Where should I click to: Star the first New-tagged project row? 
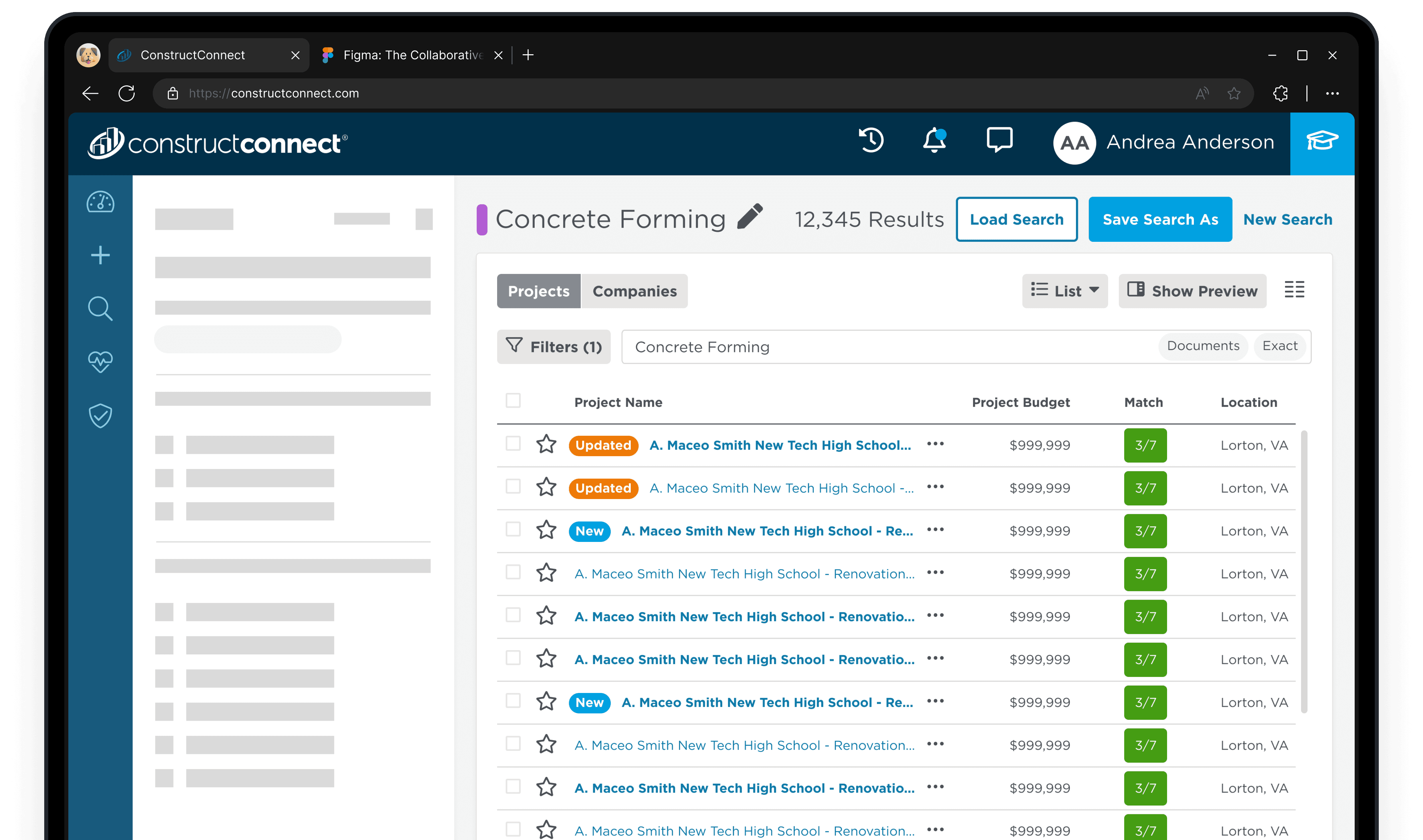[546, 531]
